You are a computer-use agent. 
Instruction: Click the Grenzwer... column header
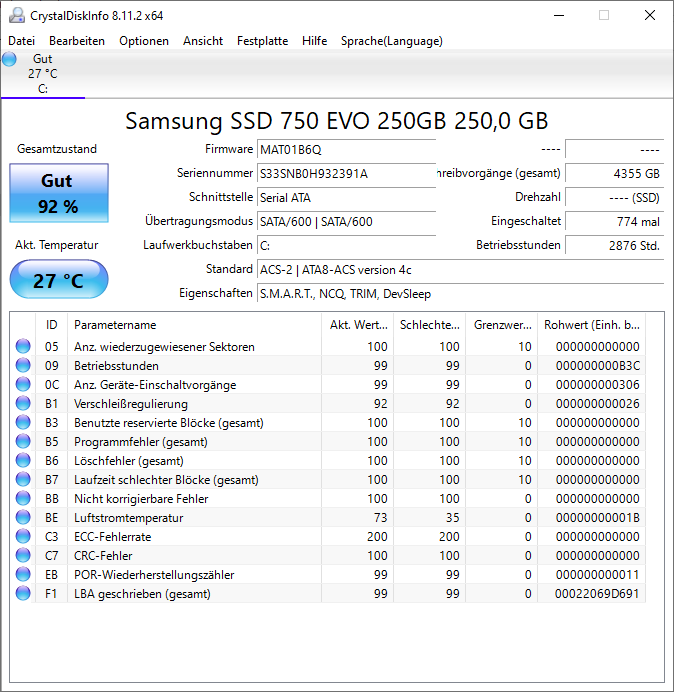pyautogui.click(x=502, y=325)
